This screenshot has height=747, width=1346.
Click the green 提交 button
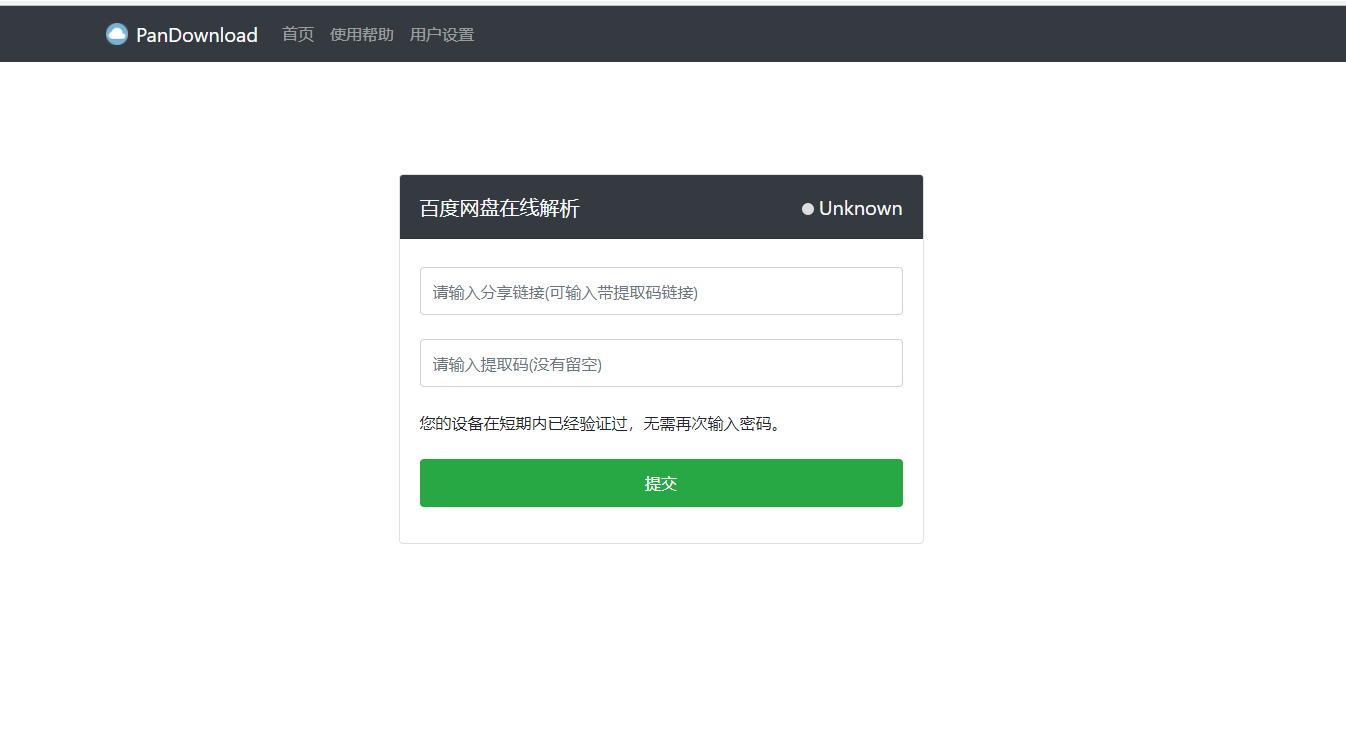pos(661,483)
